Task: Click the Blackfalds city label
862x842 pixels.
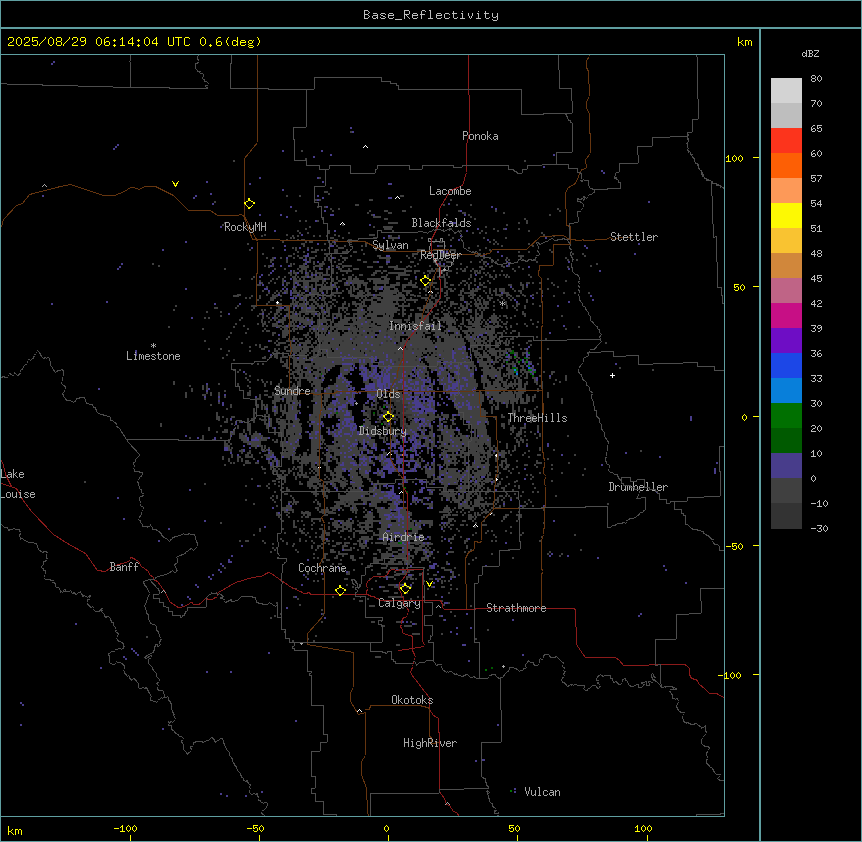Action: (x=441, y=223)
